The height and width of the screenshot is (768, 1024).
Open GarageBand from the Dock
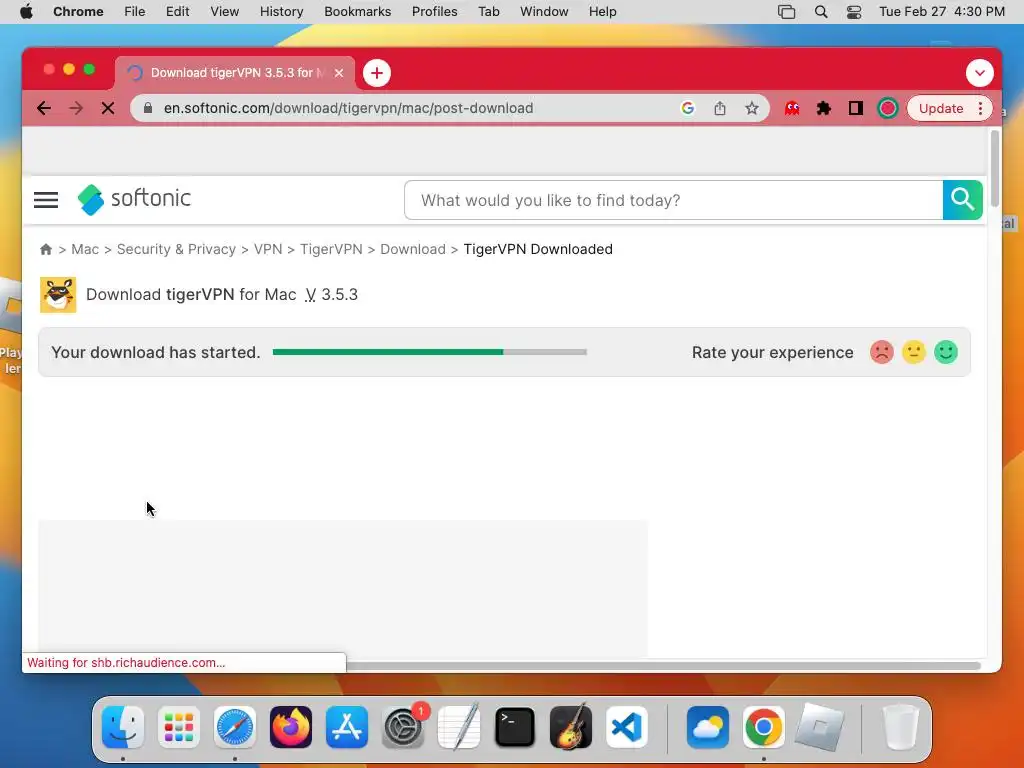point(571,727)
